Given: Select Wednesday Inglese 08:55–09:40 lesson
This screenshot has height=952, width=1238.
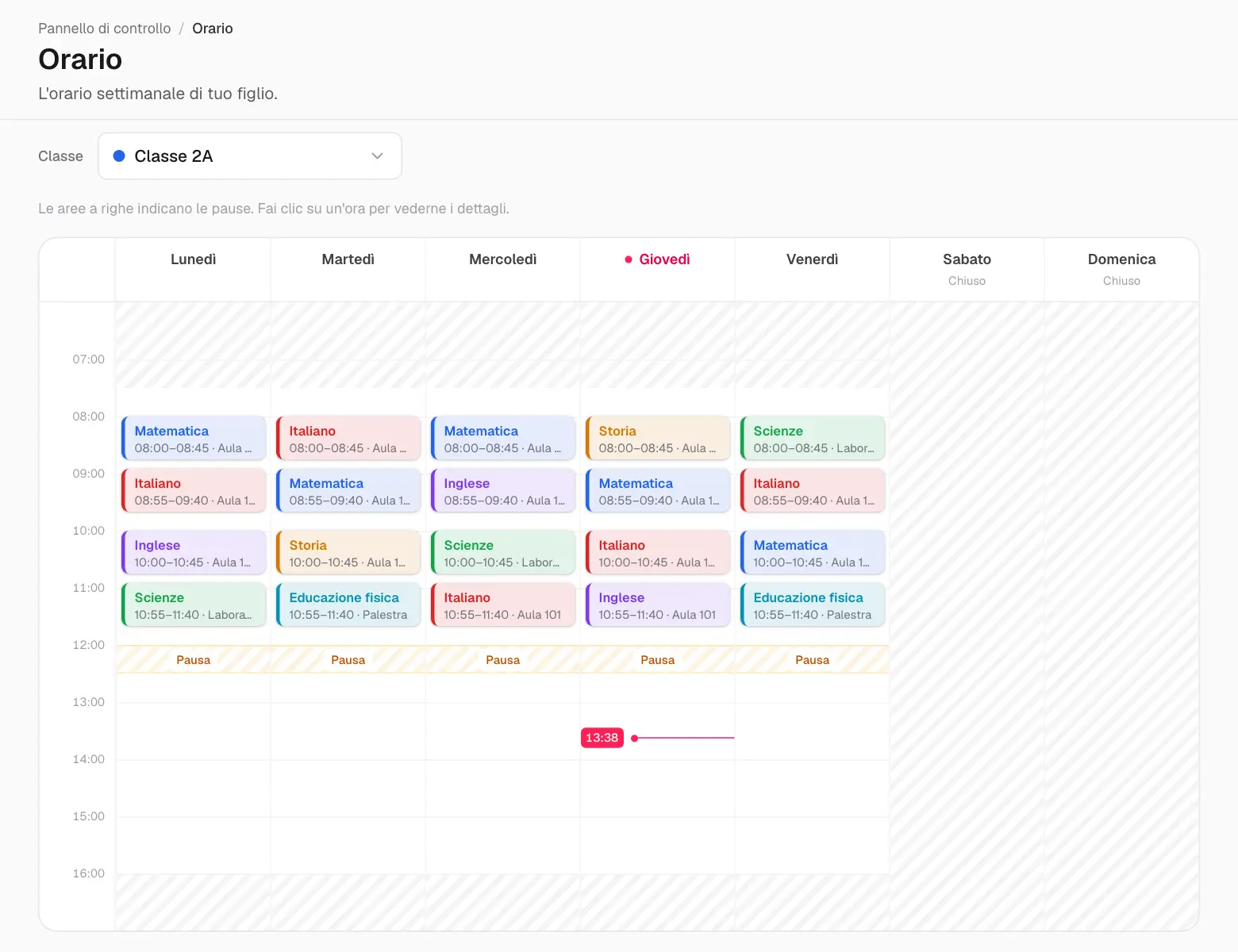Looking at the screenshot, I should point(503,490).
